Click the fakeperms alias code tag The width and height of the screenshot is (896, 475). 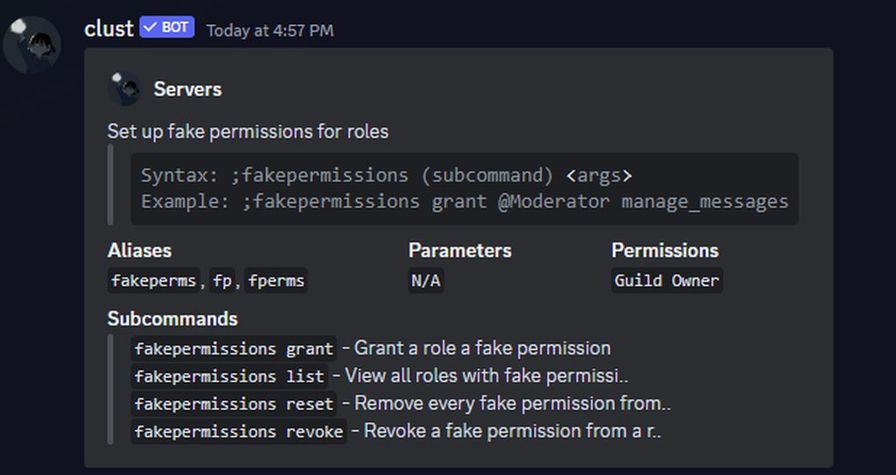154,281
